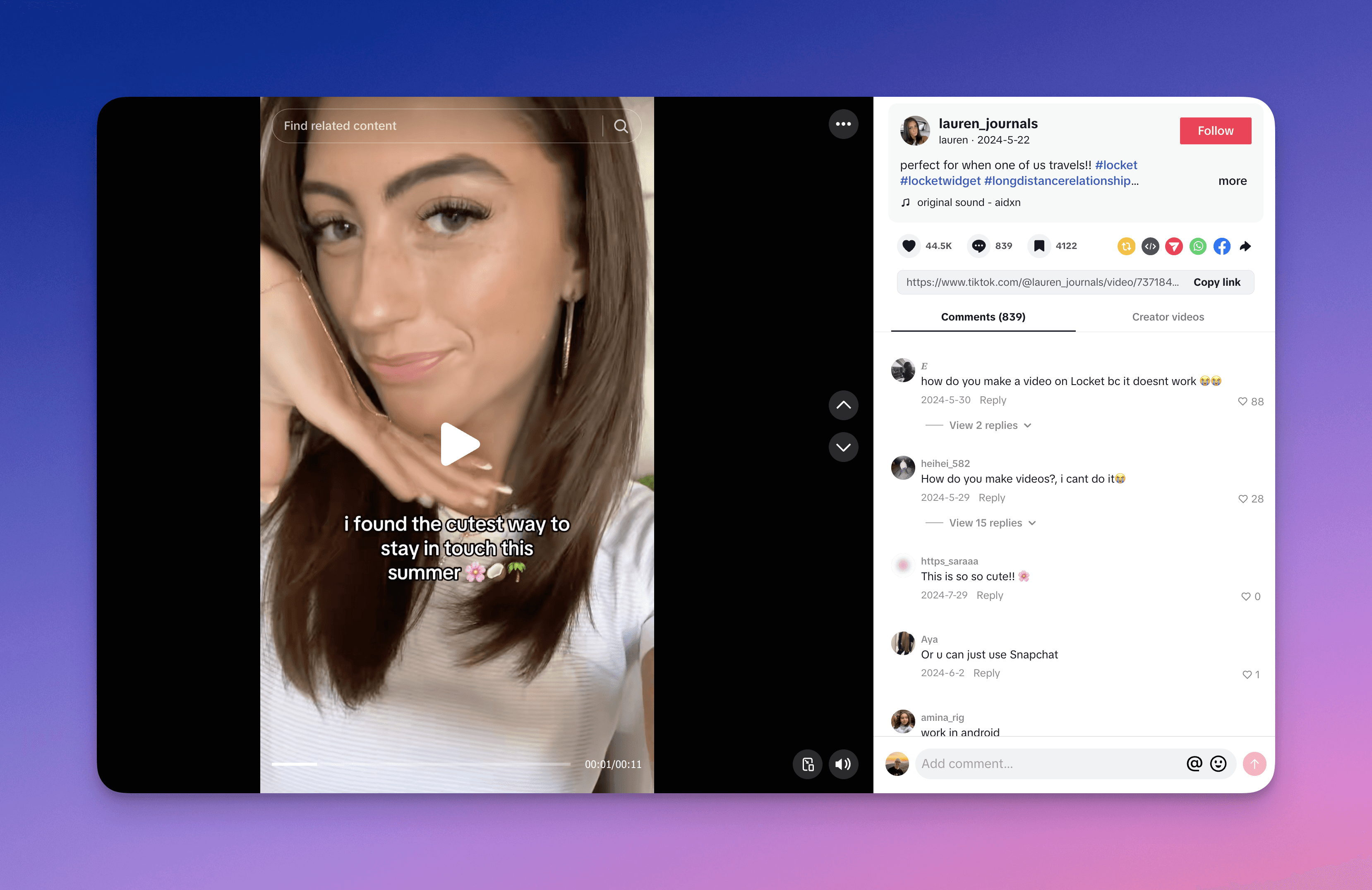1372x890 pixels.
Task: Mute the video sound
Action: (x=843, y=764)
